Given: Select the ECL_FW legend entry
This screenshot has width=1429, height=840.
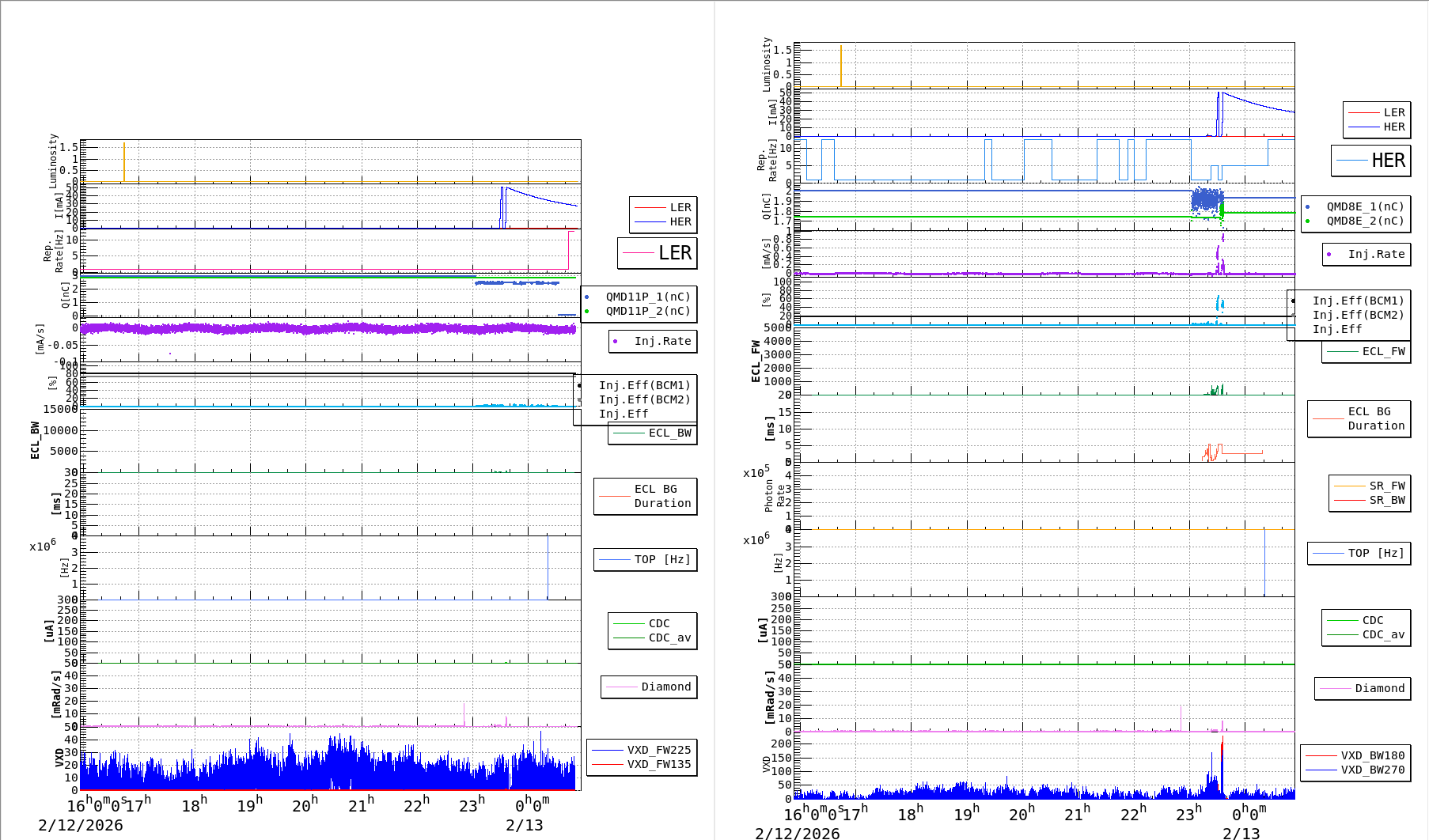Looking at the screenshot, I should point(1366,352).
